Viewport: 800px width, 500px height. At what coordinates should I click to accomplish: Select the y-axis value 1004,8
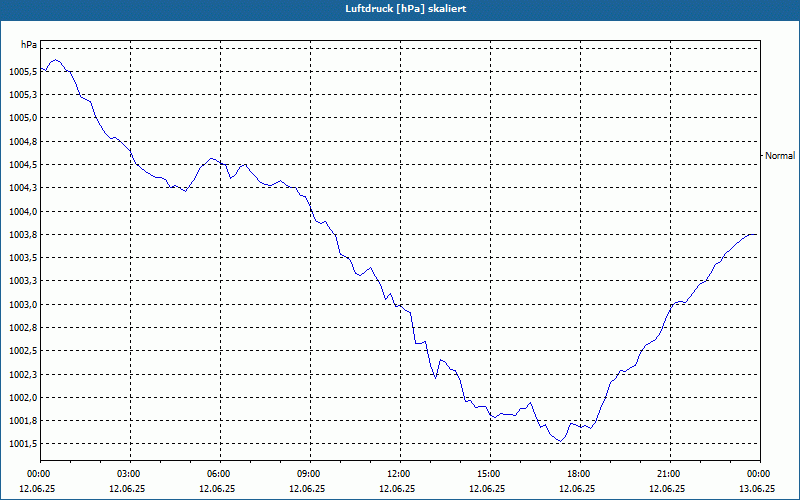23,142
